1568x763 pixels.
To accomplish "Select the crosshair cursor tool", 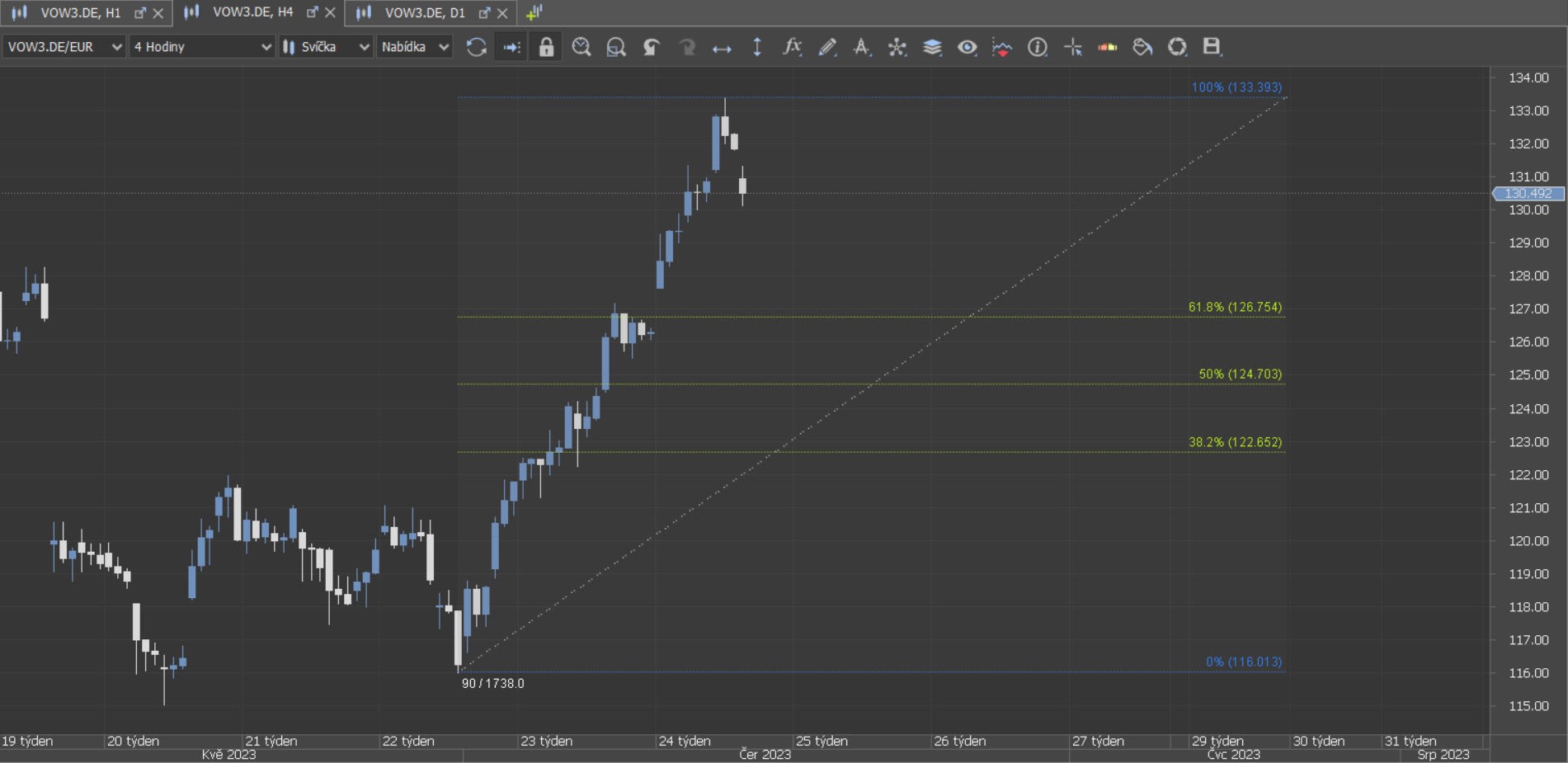I will click(x=1073, y=47).
